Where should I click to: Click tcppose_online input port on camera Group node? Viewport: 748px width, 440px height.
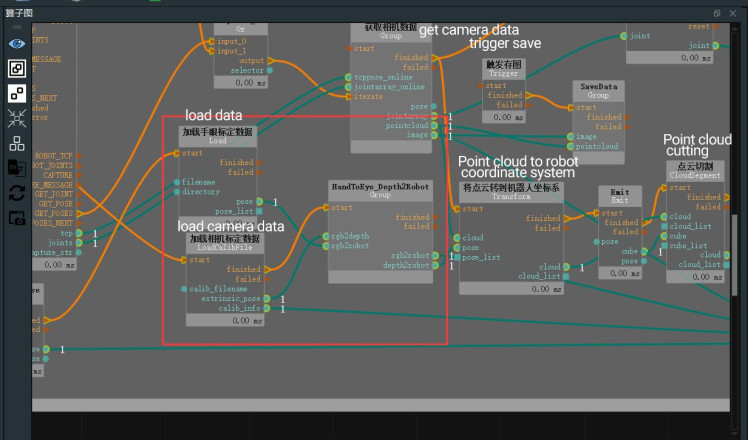[x=348, y=77]
